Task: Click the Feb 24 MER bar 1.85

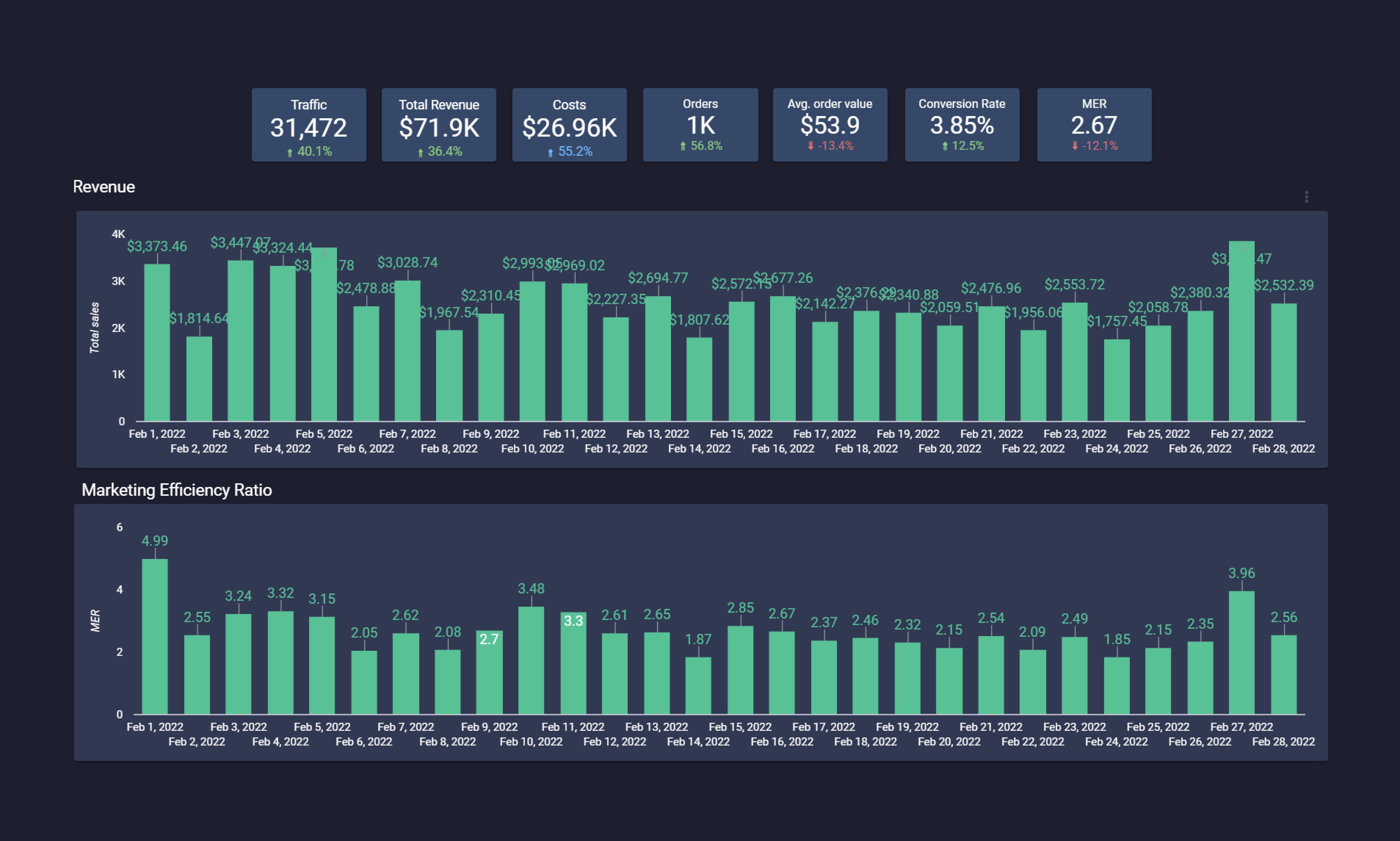Action: point(1117,685)
